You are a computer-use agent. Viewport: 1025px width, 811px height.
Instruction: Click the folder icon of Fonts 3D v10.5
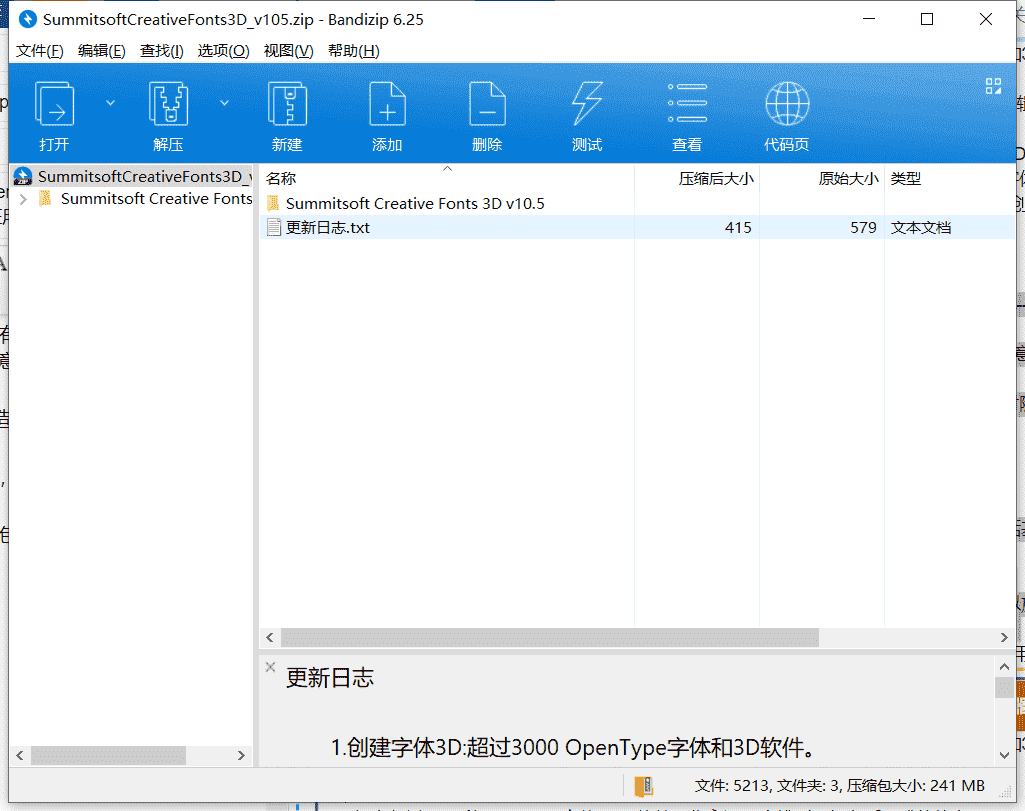pyautogui.click(x=273, y=203)
